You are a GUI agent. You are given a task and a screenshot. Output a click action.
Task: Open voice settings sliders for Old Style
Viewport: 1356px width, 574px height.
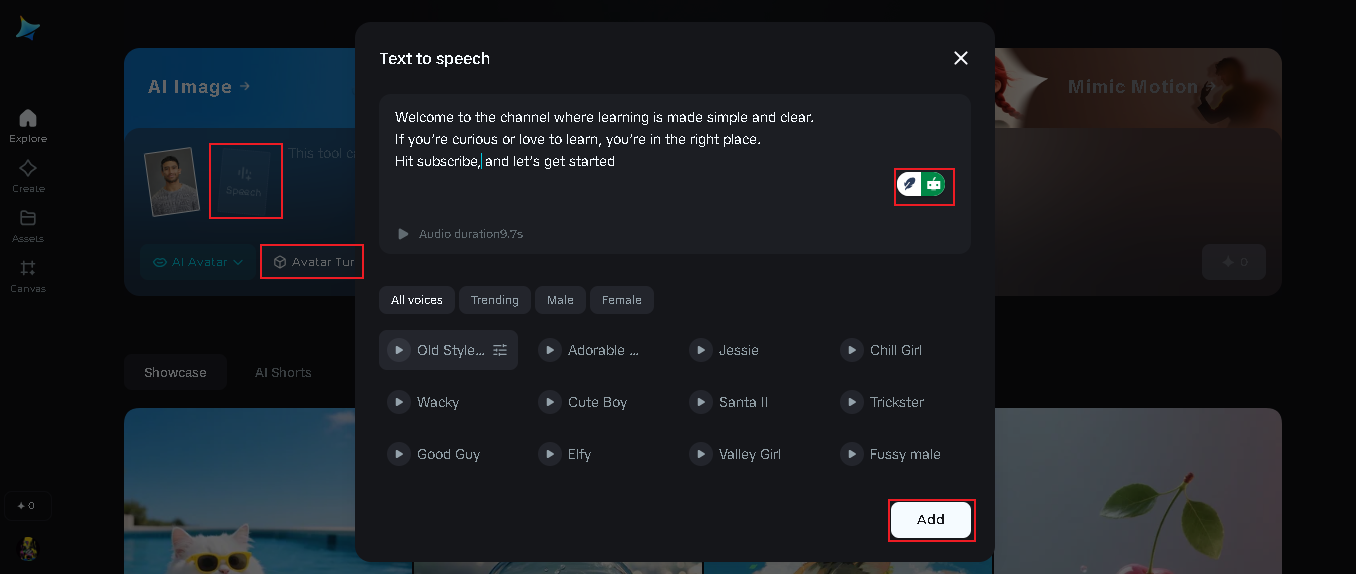[x=500, y=350]
